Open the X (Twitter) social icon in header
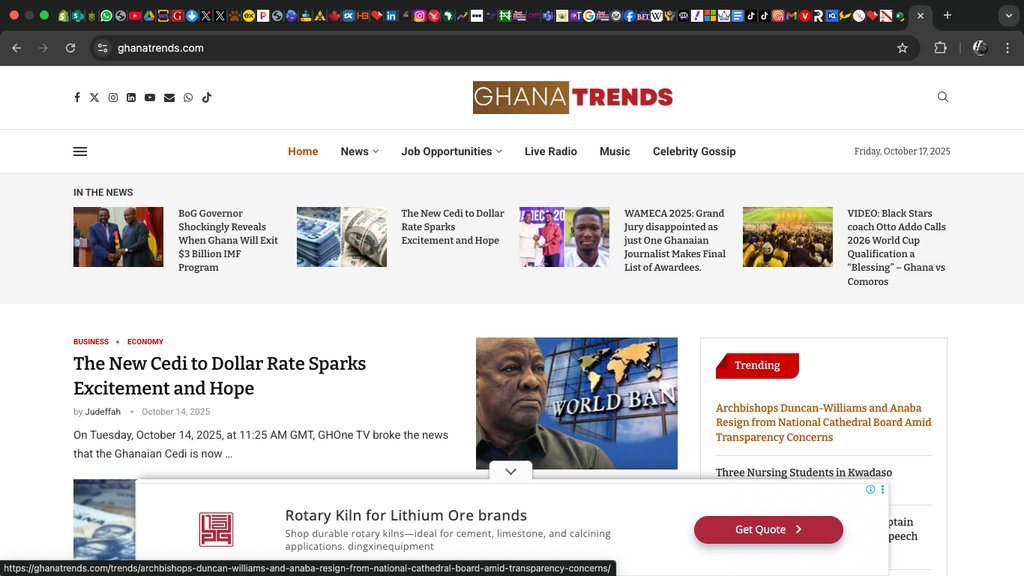Image resolution: width=1024 pixels, height=576 pixels. [95, 97]
